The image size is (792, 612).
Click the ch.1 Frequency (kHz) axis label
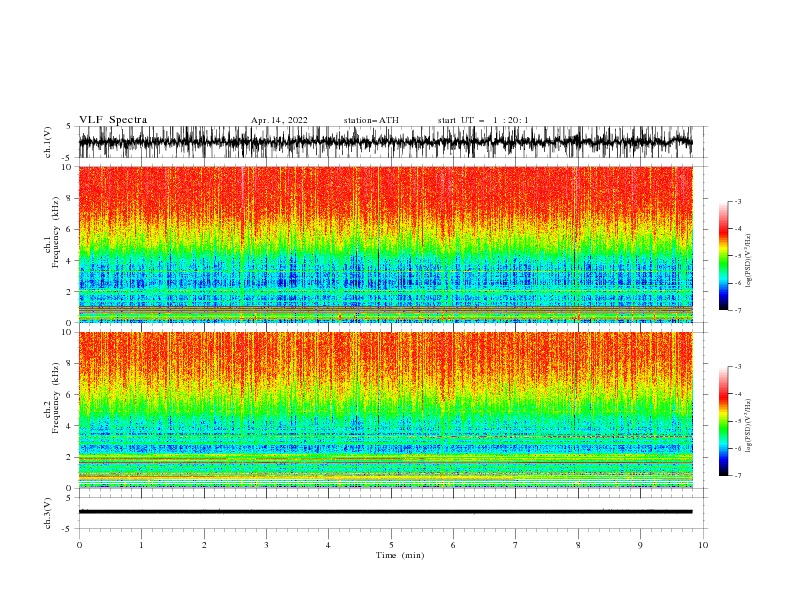point(52,230)
